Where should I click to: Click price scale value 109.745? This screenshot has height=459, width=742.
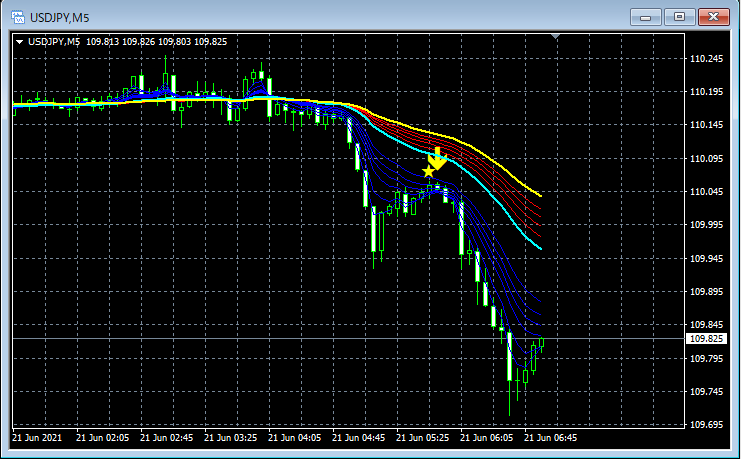pyautogui.click(x=707, y=392)
